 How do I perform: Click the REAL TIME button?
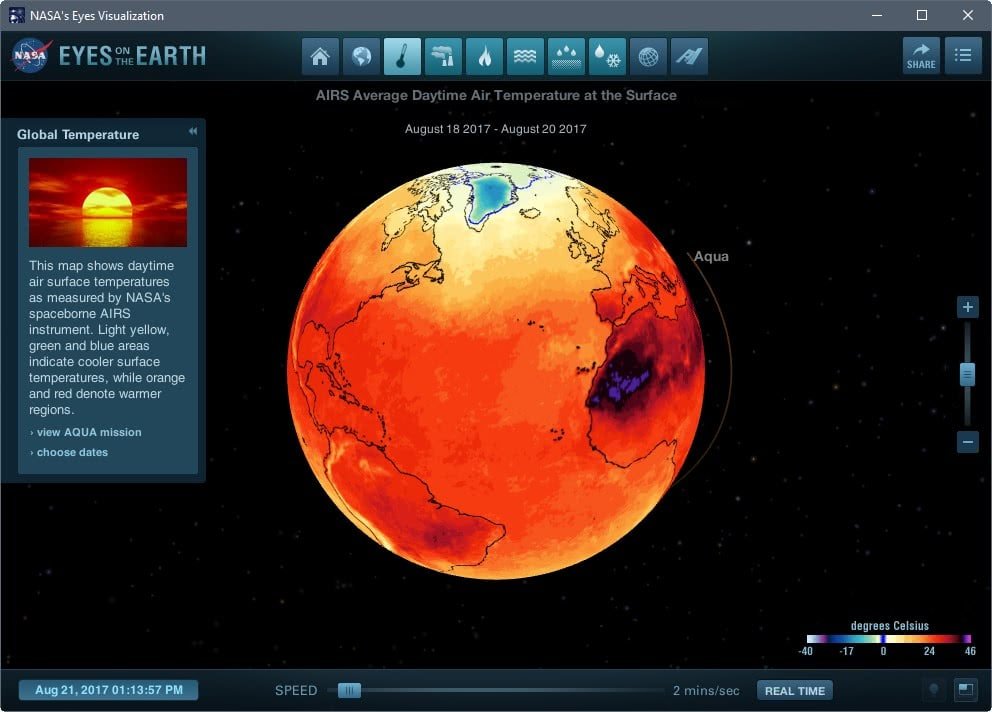[x=795, y=690]
